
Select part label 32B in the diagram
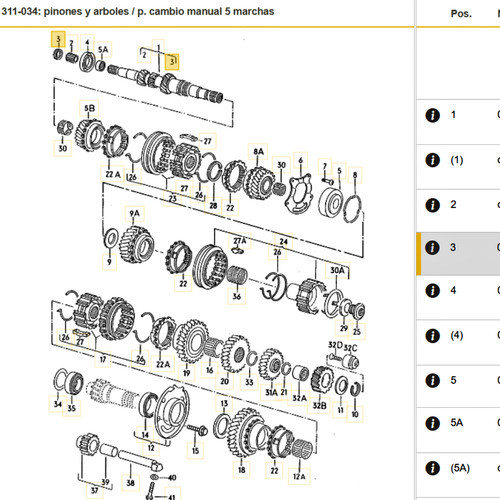click(x=319, y=405)
